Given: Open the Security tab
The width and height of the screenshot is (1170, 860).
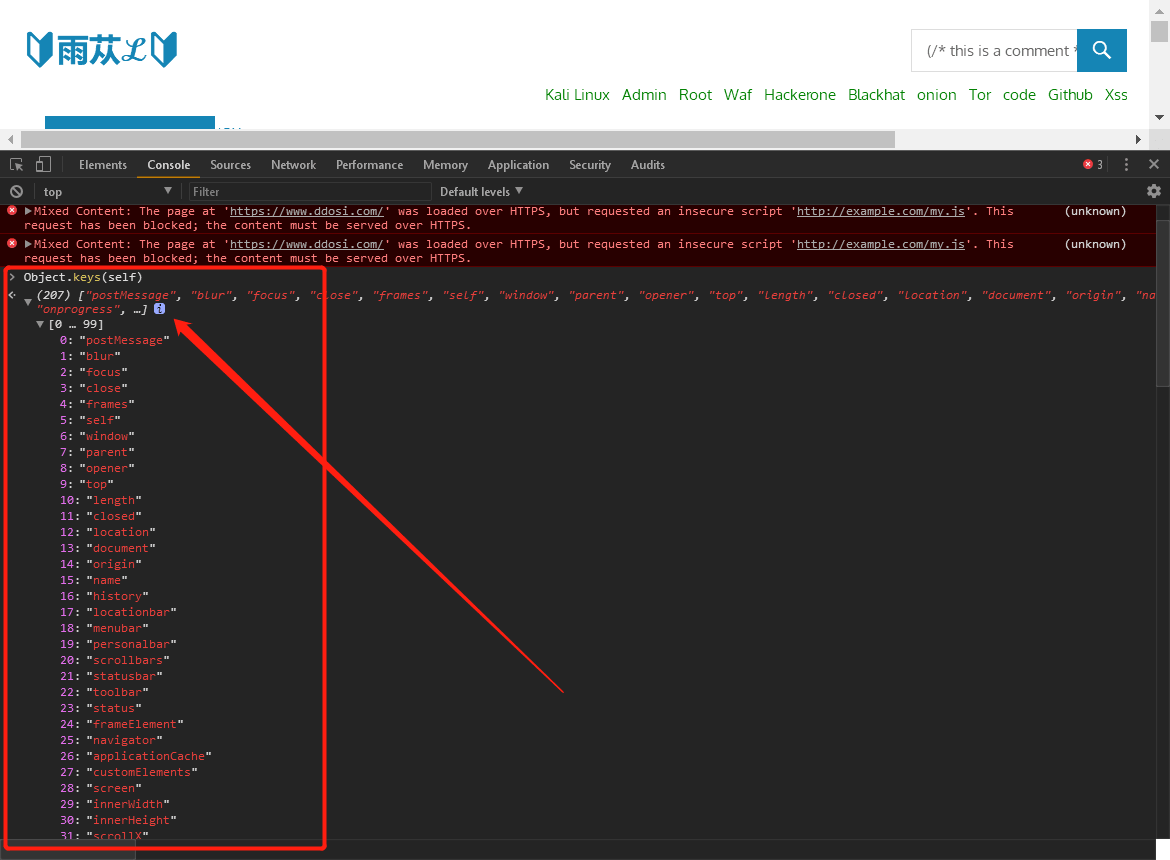Looking at the screenshot, I should click(590, 165).
